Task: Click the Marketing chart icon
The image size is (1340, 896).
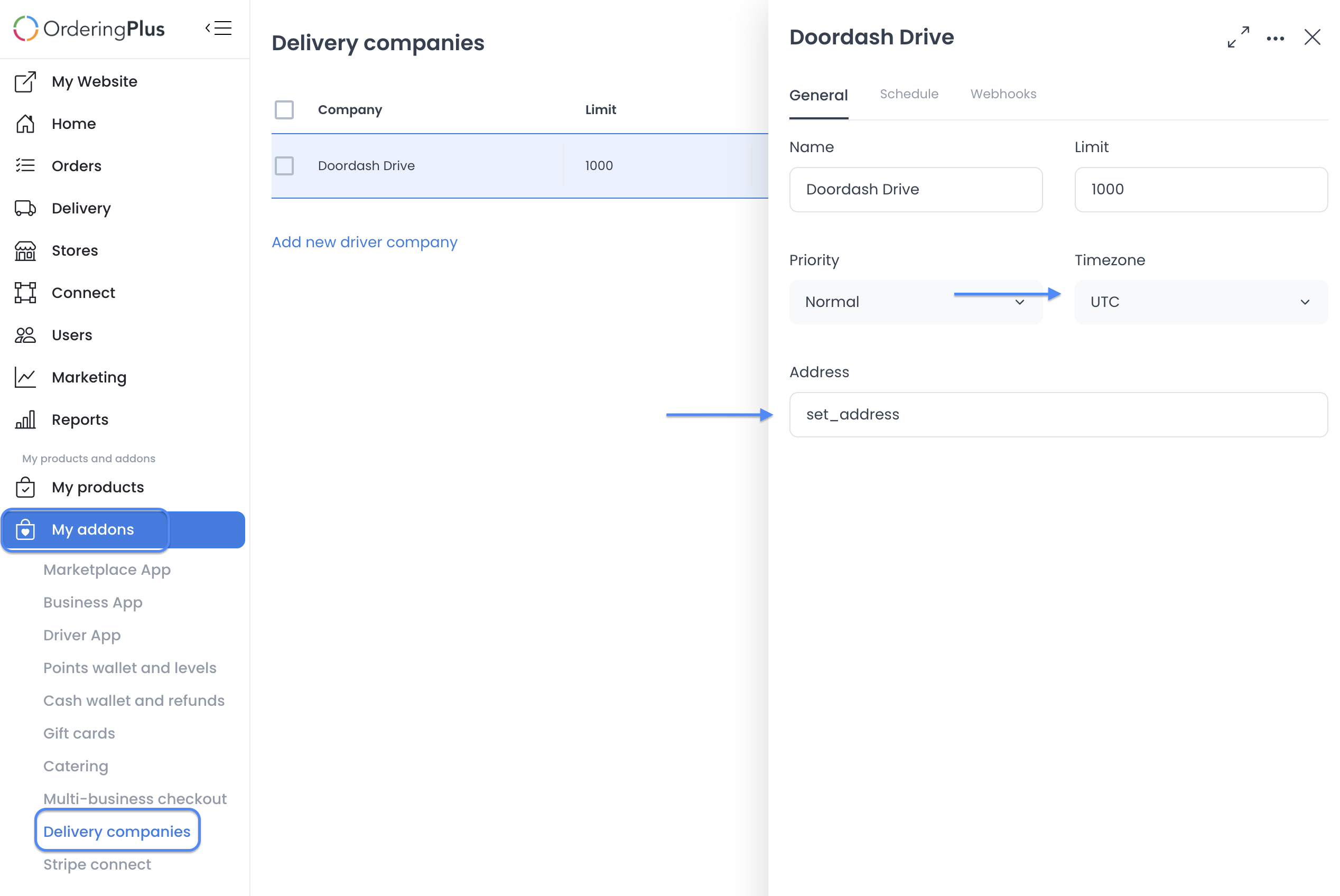Action: coord(25,377)
